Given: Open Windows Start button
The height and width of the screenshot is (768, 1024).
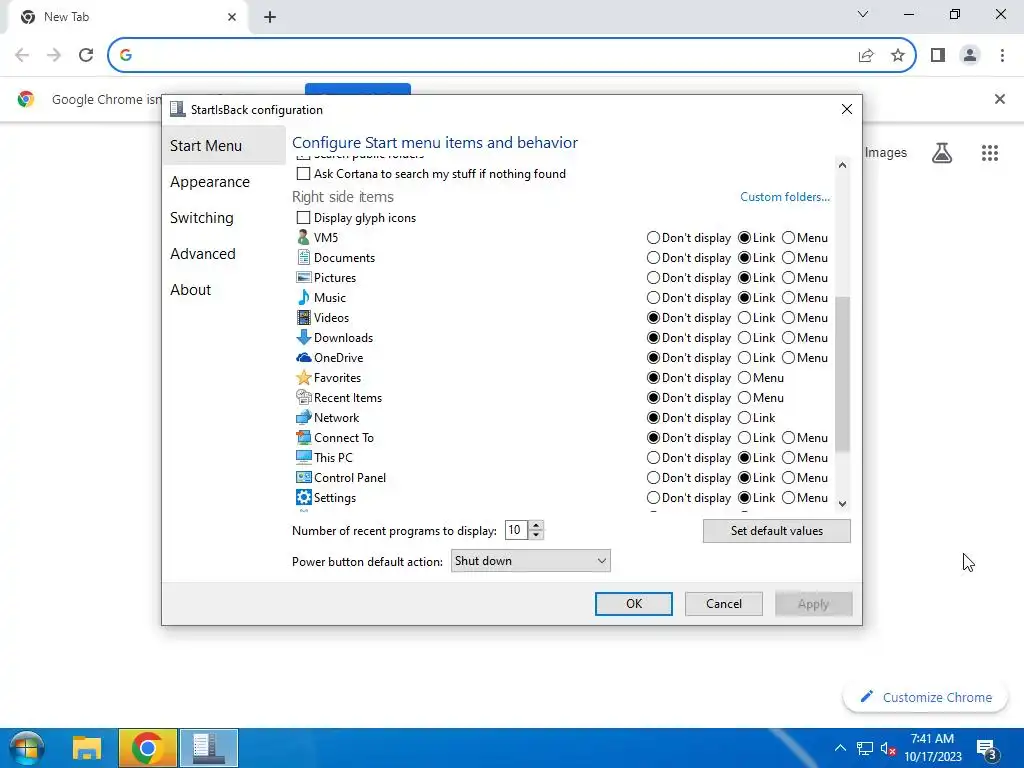Looking at the screenshot, I should pos(26,748).
